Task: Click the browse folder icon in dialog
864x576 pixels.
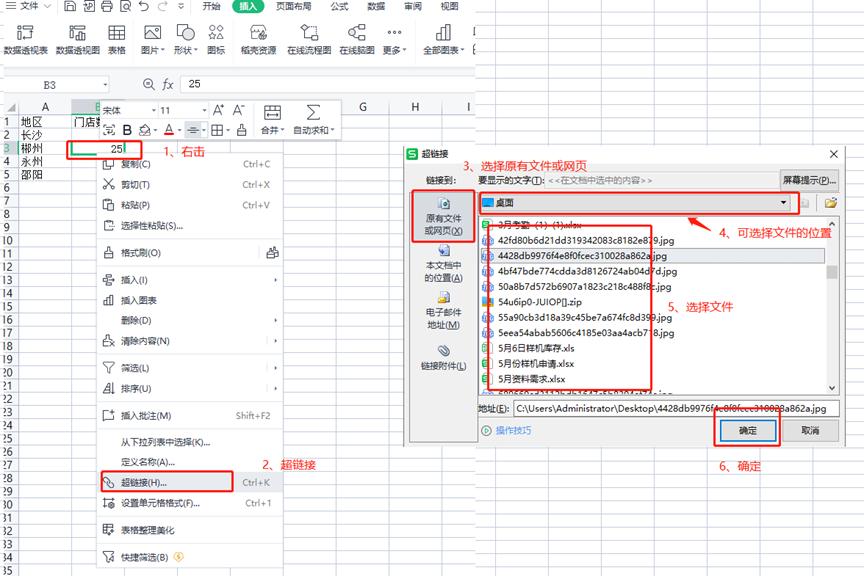Action: click(830, 203)
